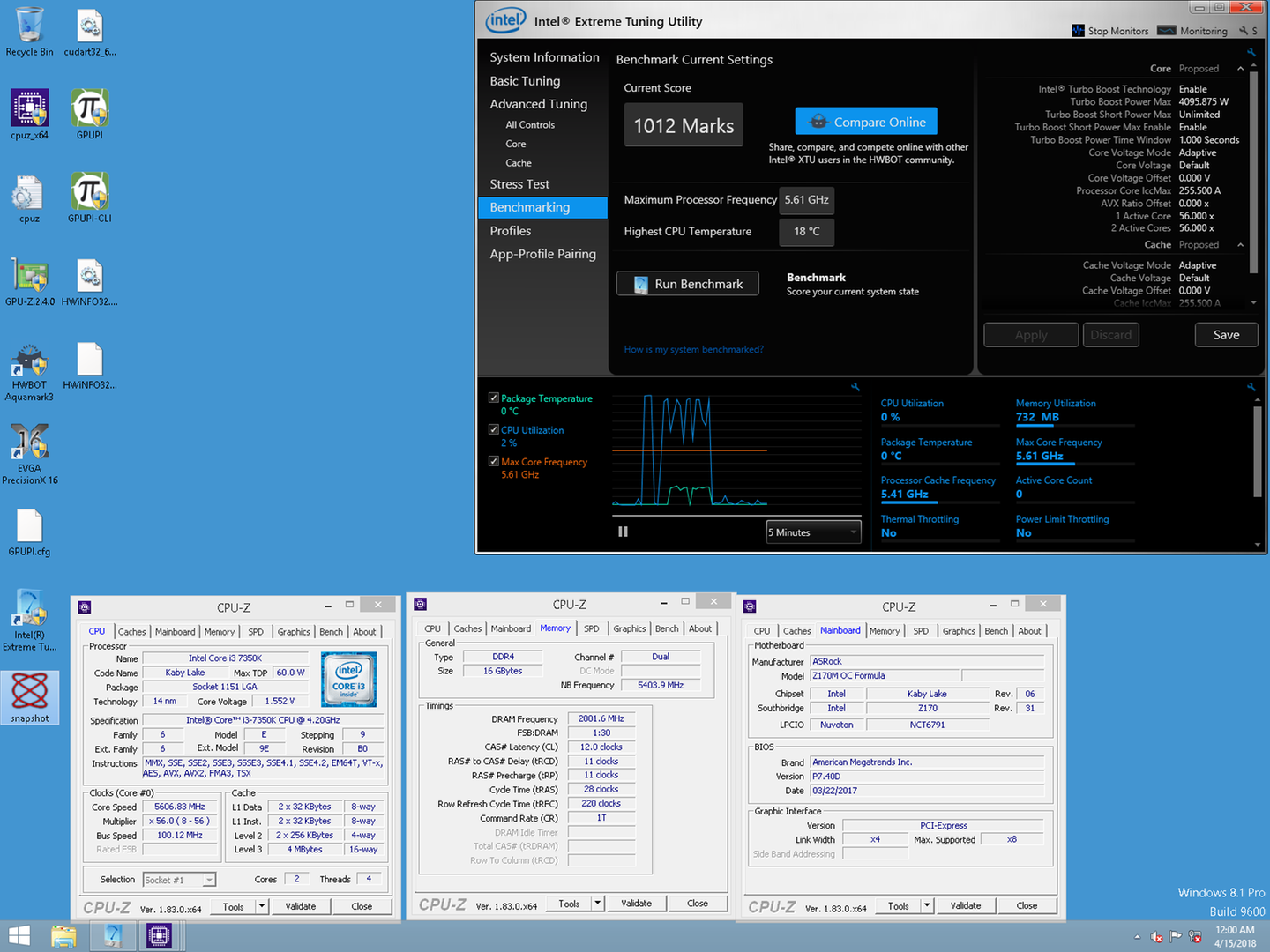1270x952 pixels.
Task: Click wrench icon above monitor graph
Action: coord(855,387)
